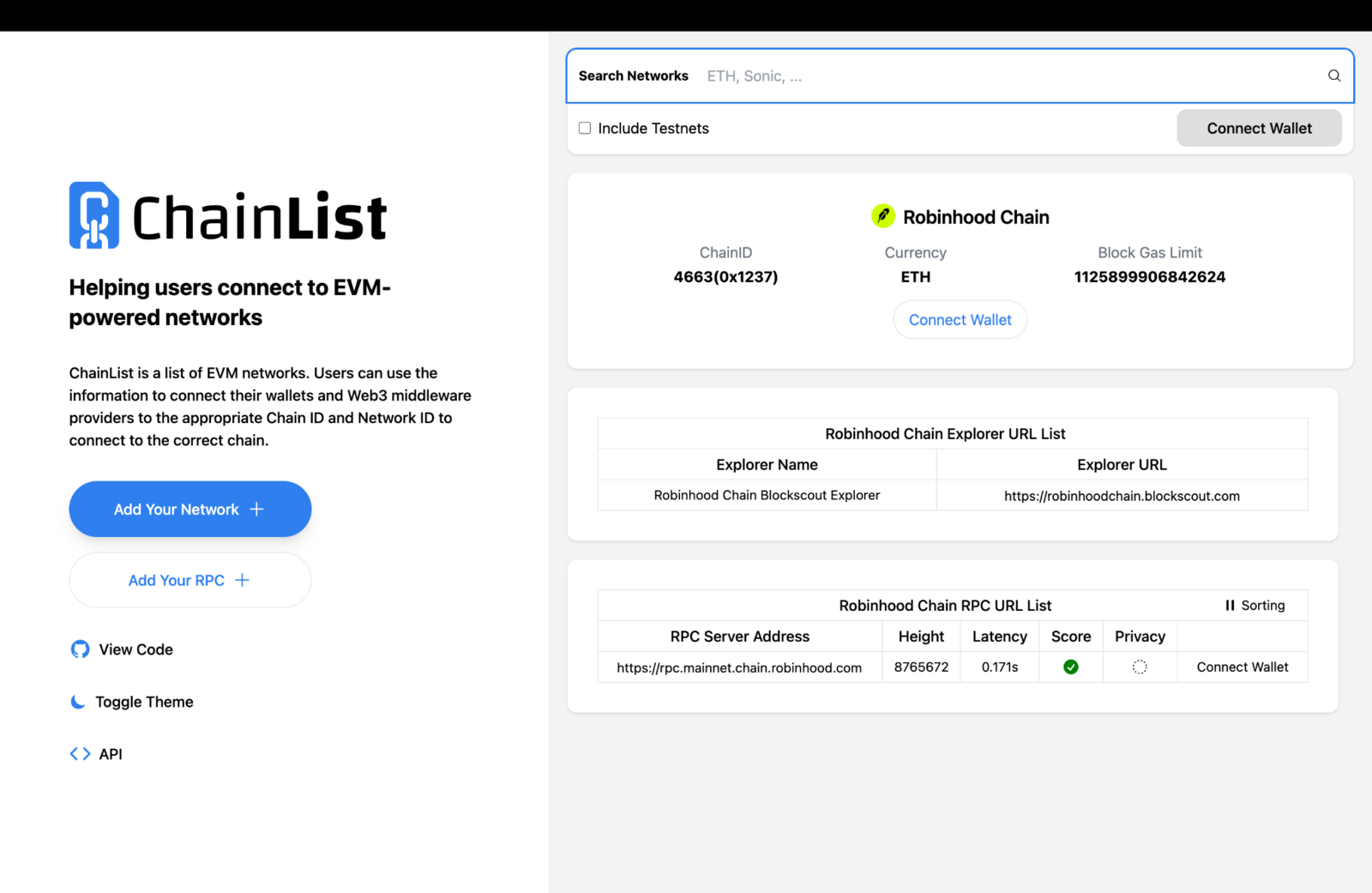Screen dimensions: 1372x893
Task: Click the Search Networks label
Action: [634, 75]
